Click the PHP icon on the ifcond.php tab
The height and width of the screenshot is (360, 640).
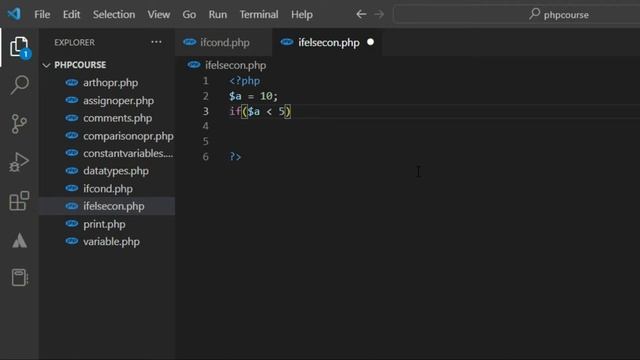tap(189, 42)
